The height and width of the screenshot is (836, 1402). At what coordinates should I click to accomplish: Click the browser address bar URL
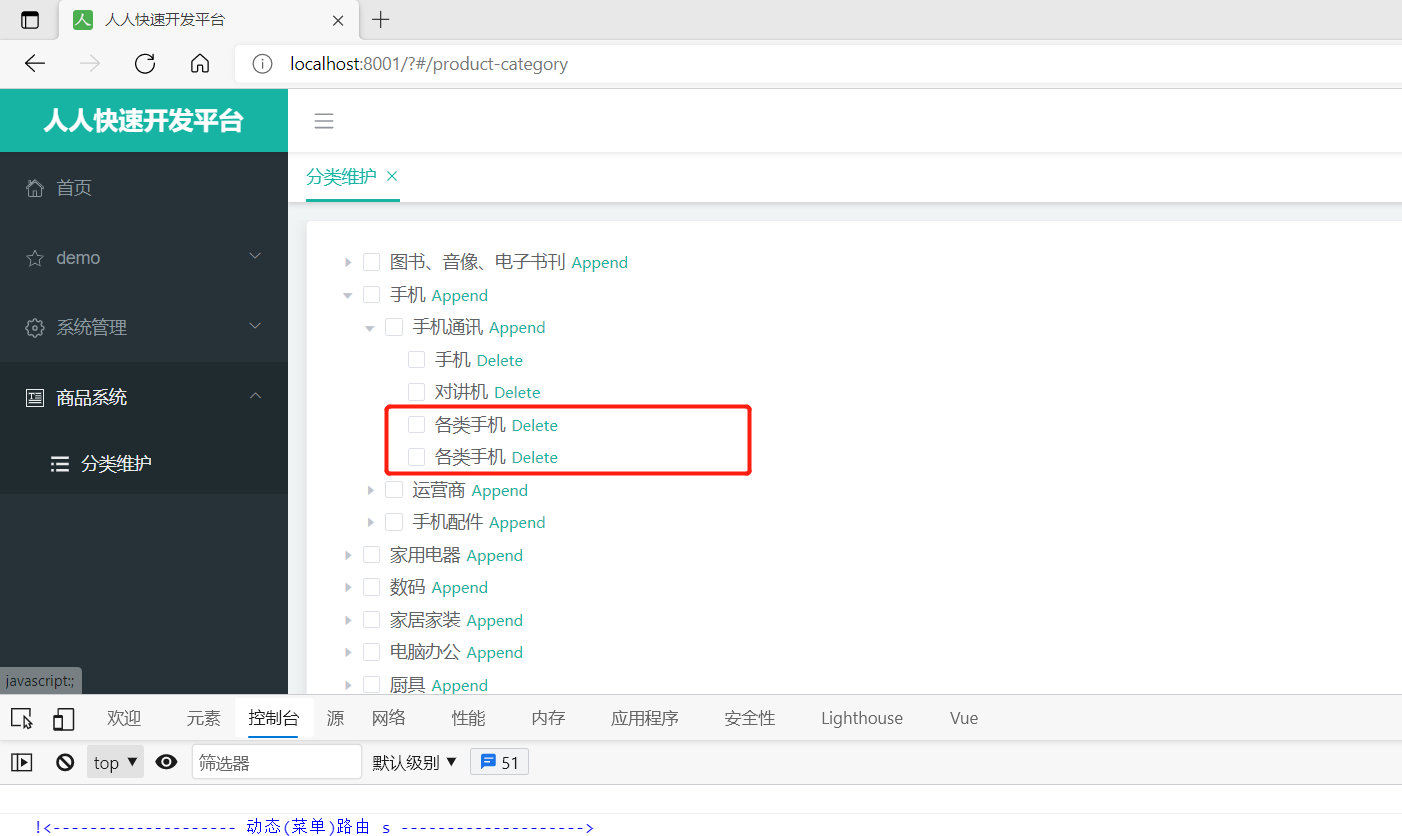tap(429, 64)
